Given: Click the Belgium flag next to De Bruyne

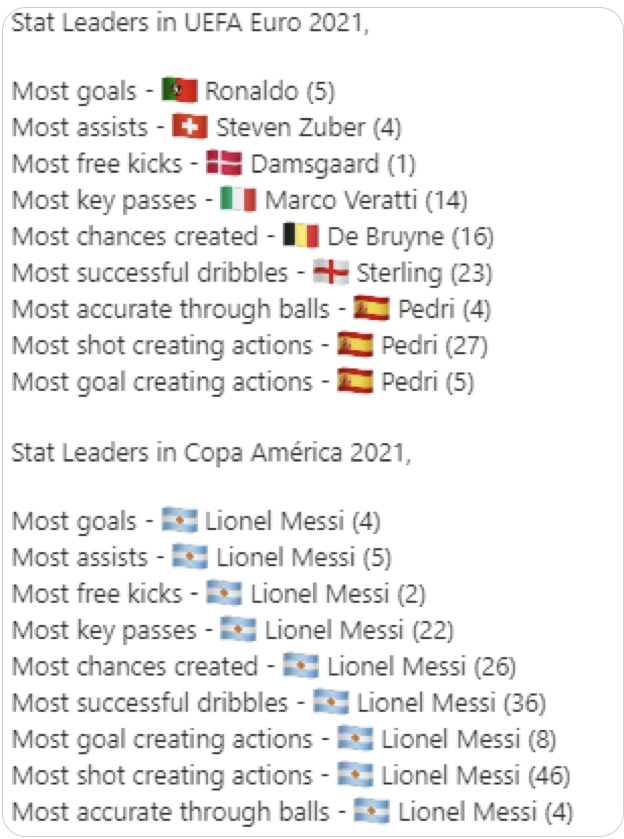Looking at the screenshot, I should tap(301, 235).
